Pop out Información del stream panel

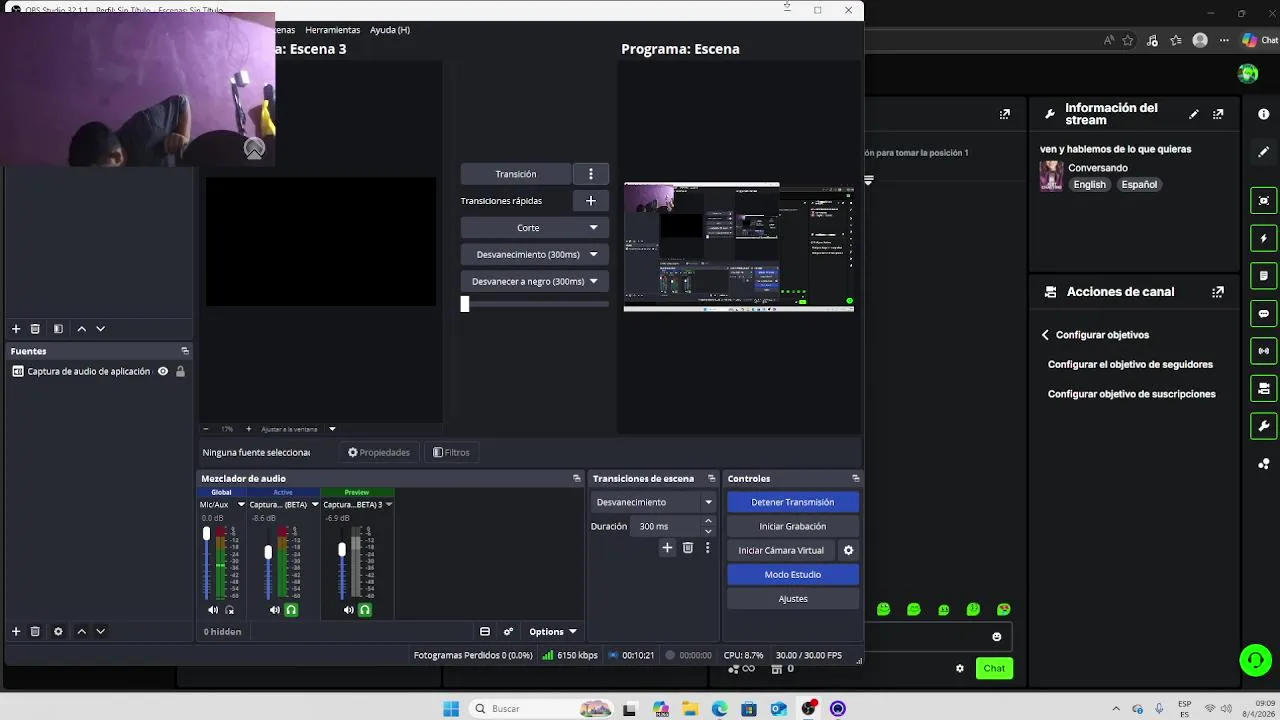[1218, 114]
